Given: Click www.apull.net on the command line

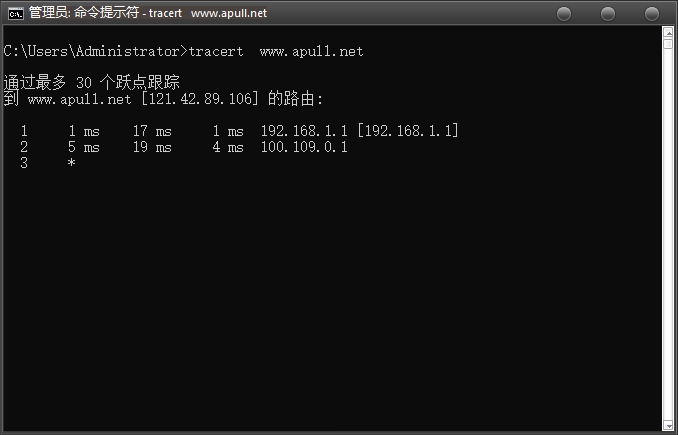Looking at the screenshot, I should [311, 52].
